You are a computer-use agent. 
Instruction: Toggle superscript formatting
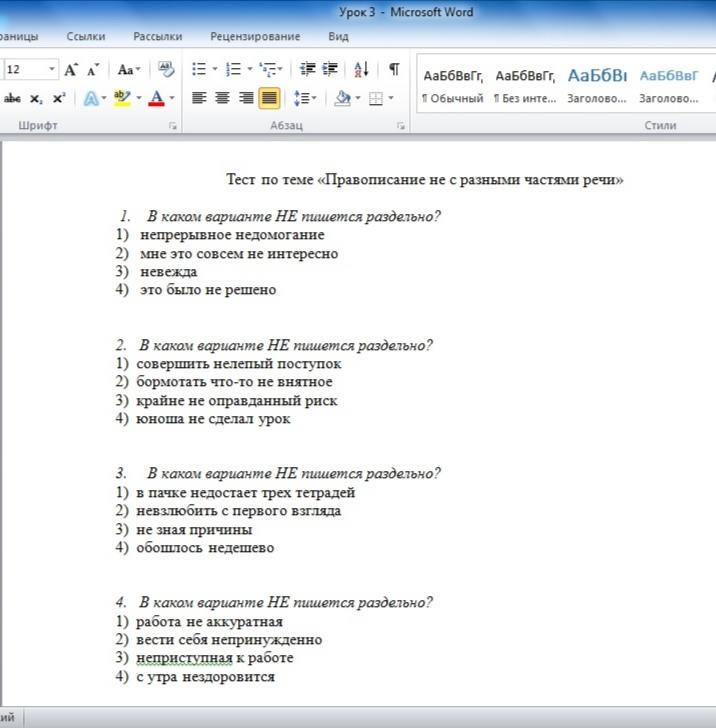pos(59,98)
